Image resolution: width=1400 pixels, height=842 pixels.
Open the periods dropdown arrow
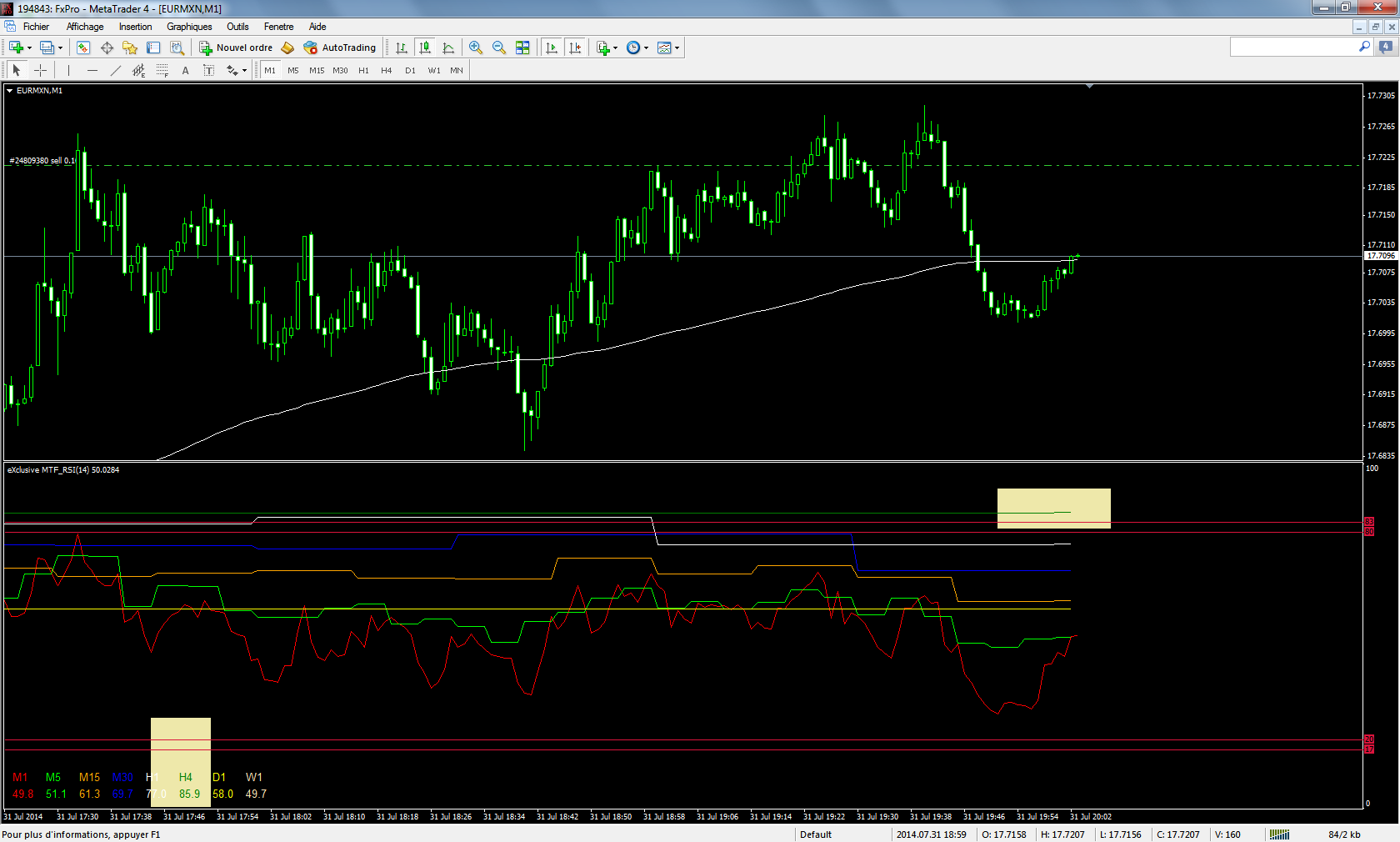pyautogui.click(x=646, y=48)
